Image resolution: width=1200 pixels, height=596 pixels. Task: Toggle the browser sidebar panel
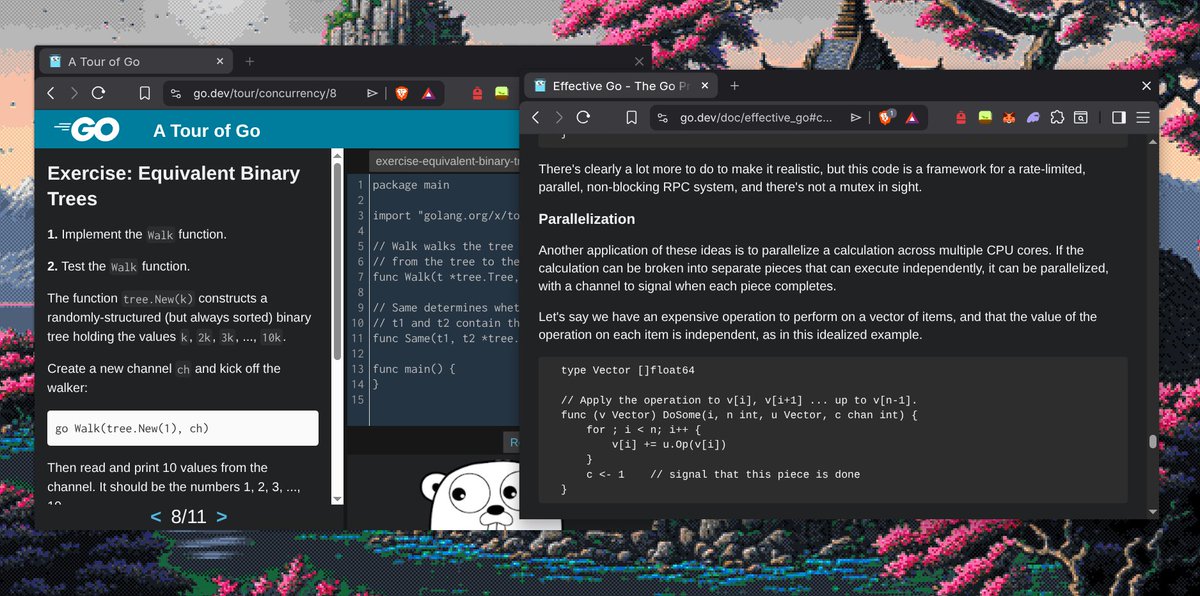coord(1119,118)
